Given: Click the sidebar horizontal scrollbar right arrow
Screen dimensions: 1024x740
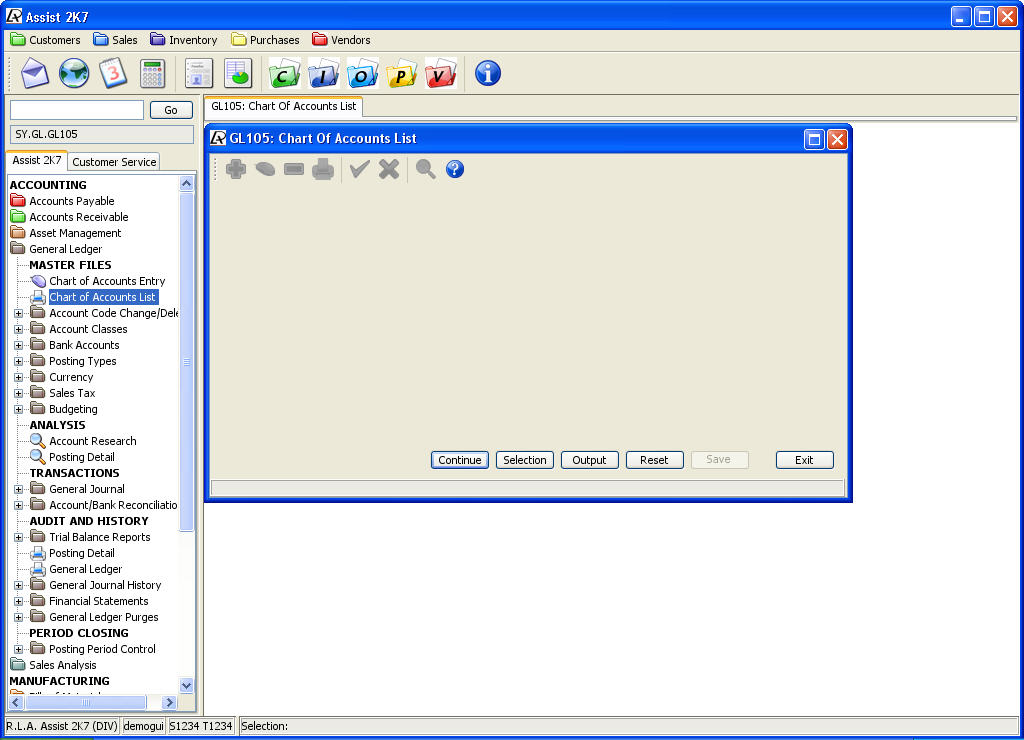Looking at the screenshot, I should pyautogui.click(x=169, y=702).
